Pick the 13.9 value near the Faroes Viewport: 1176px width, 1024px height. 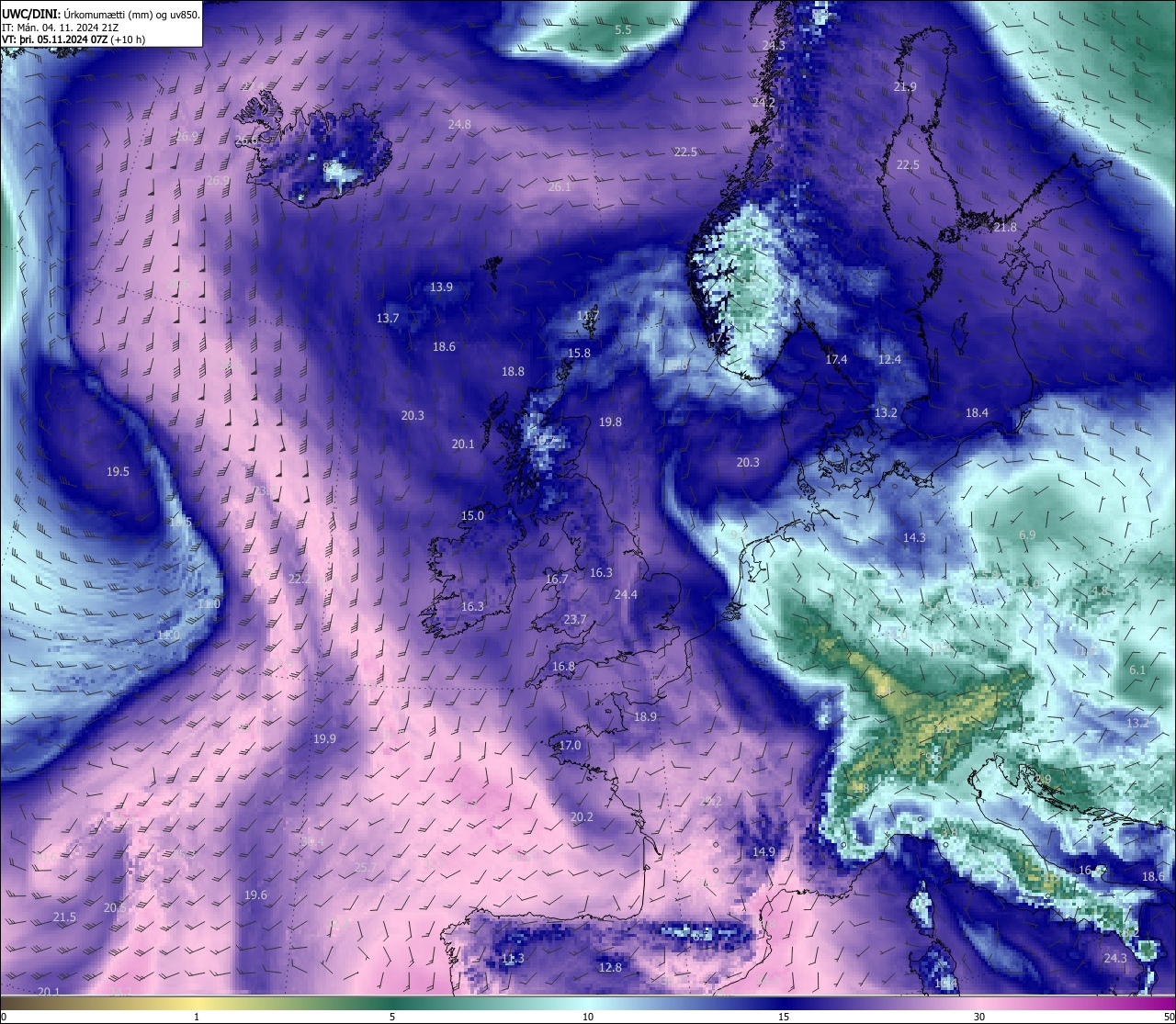pos(441,287)
